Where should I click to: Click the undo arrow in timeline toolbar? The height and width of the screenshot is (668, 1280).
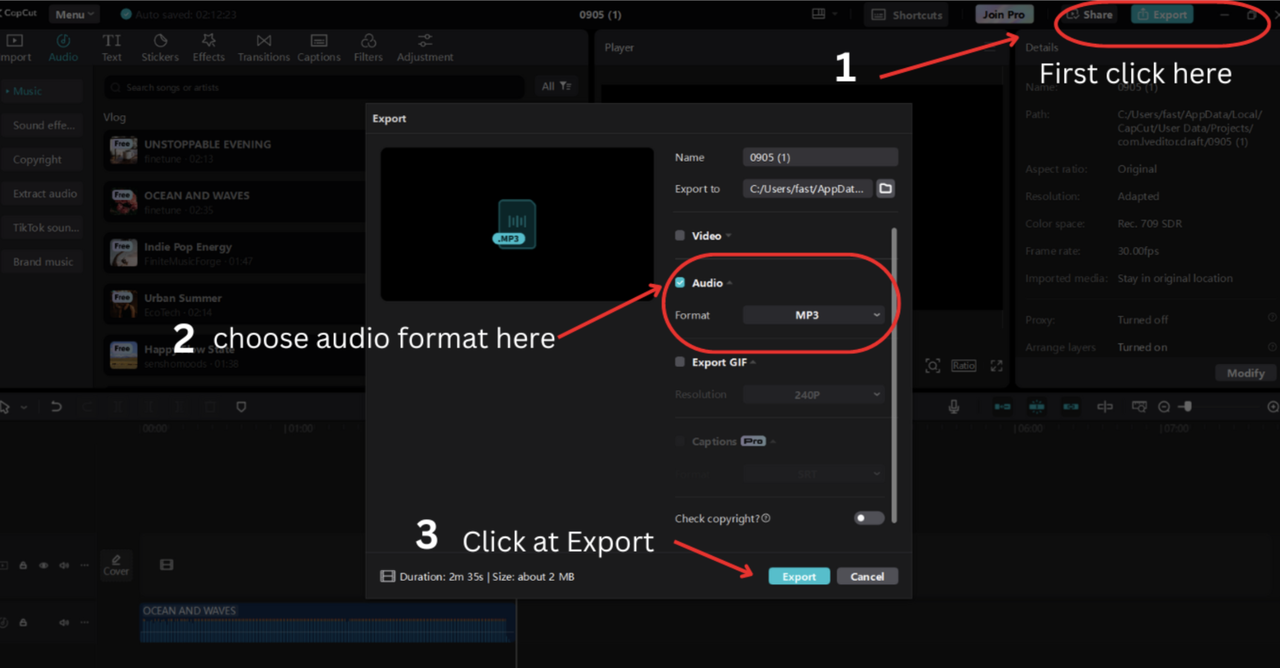(56, 407)
